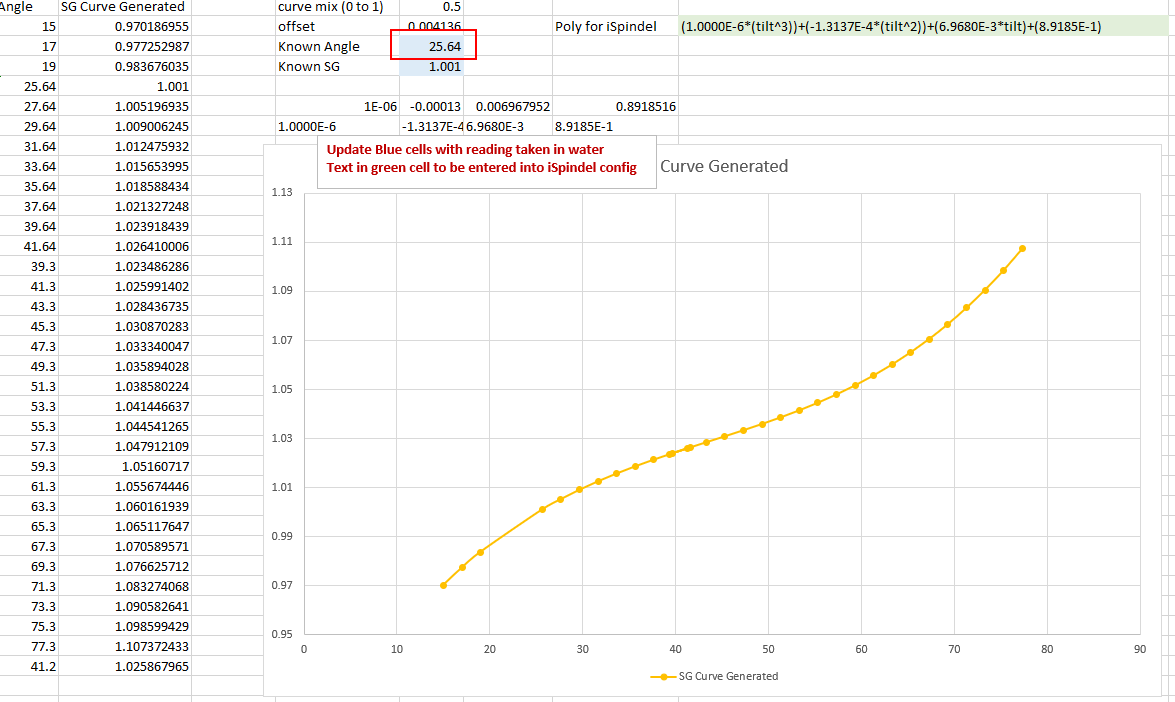Viewport: 1175px width, 702px height.
Task: Click the curve mix value 0.5 cell
Action: pos(431,6)
